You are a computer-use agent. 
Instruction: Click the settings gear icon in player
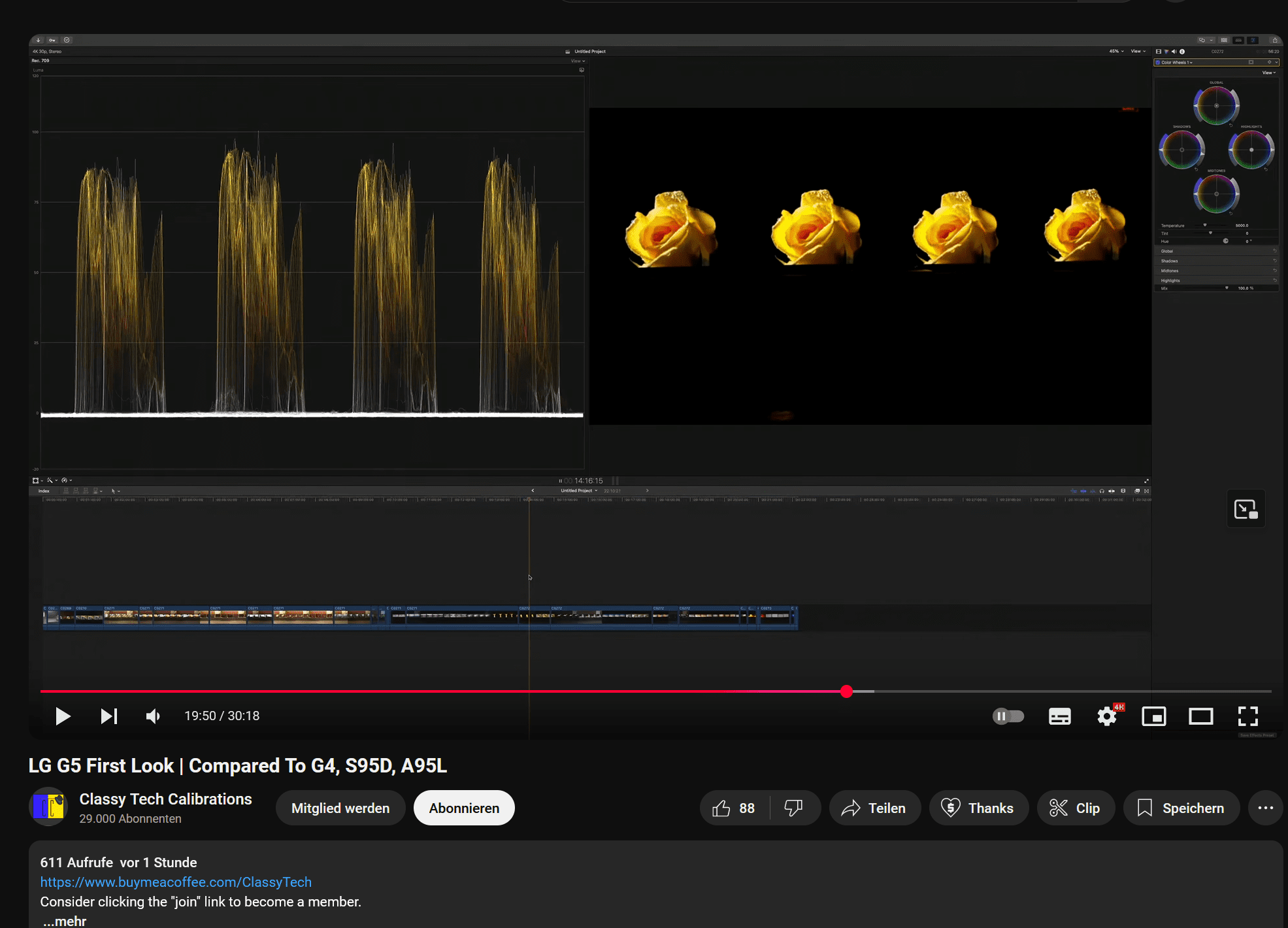[x=1107, y=715]
